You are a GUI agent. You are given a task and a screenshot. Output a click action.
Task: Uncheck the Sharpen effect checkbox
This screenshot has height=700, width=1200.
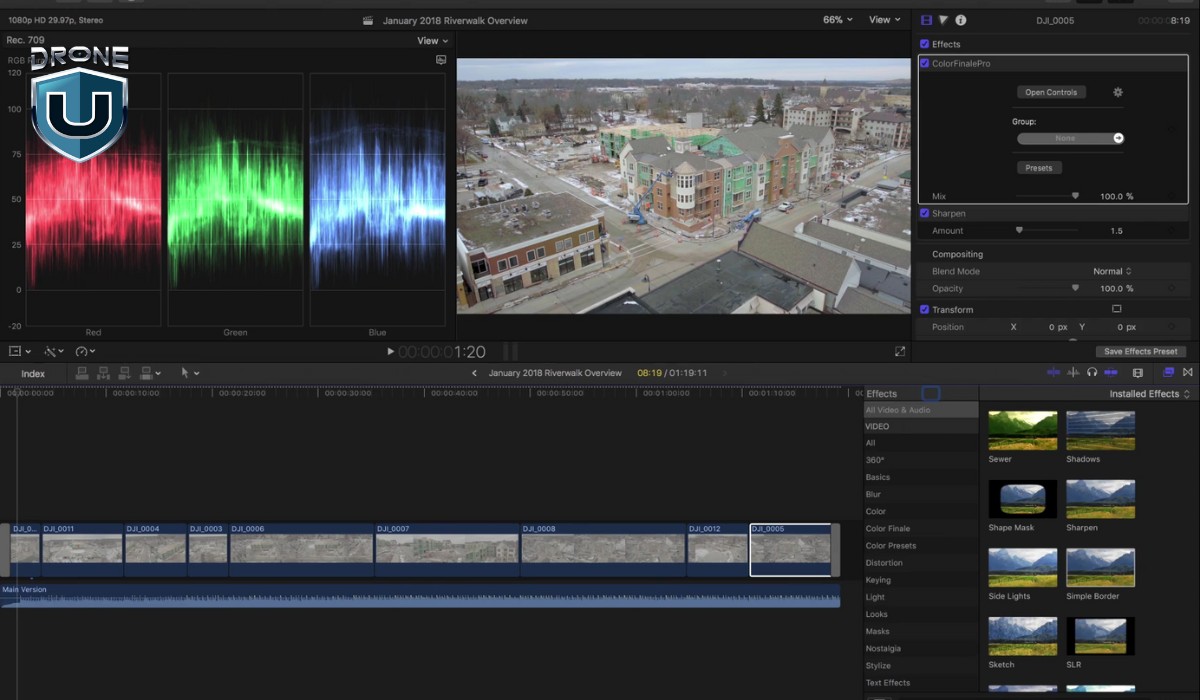pyautogui.click(x=924, y=213)
